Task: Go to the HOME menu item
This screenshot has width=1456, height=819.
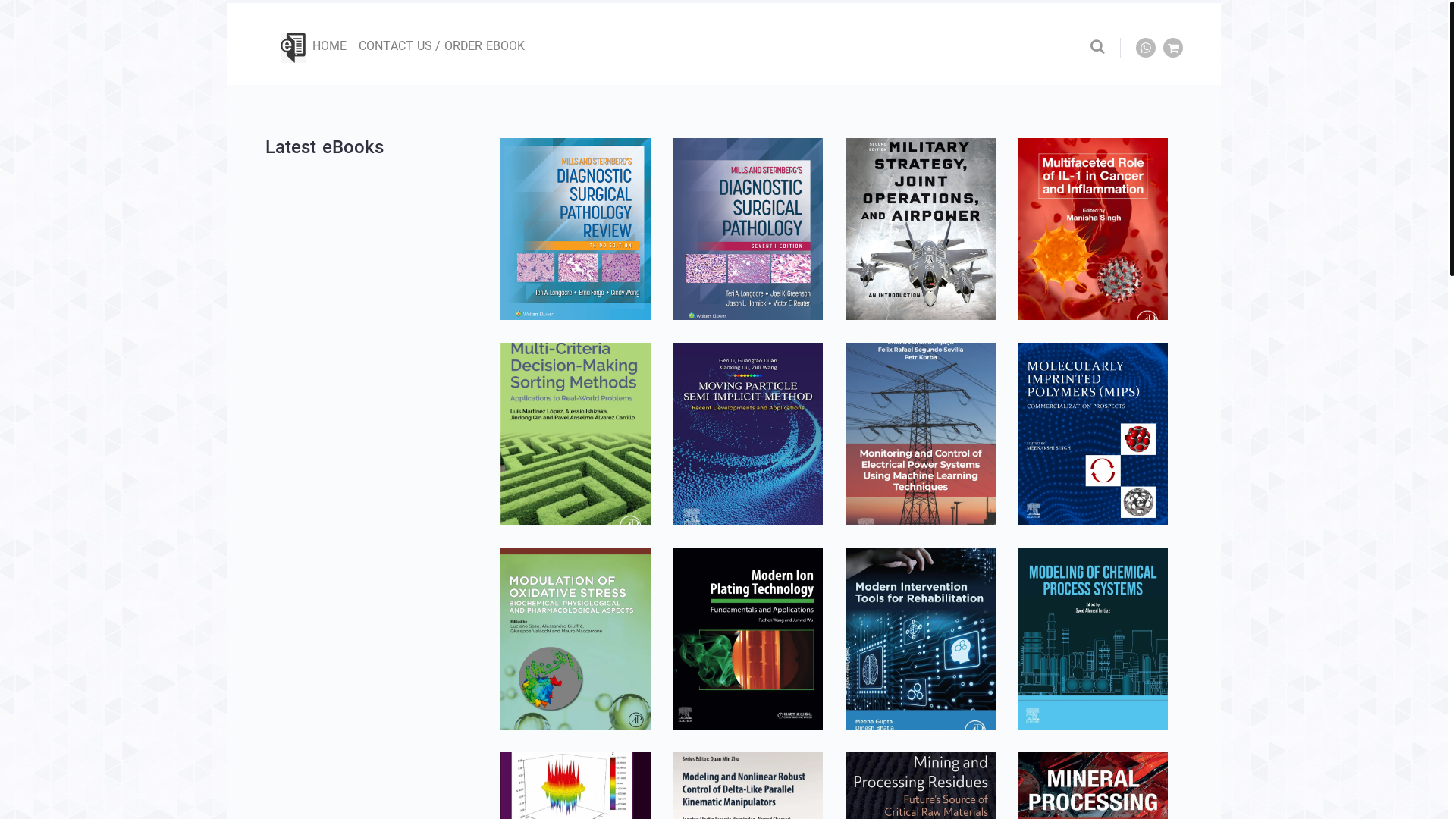Action: coord(329,46)
